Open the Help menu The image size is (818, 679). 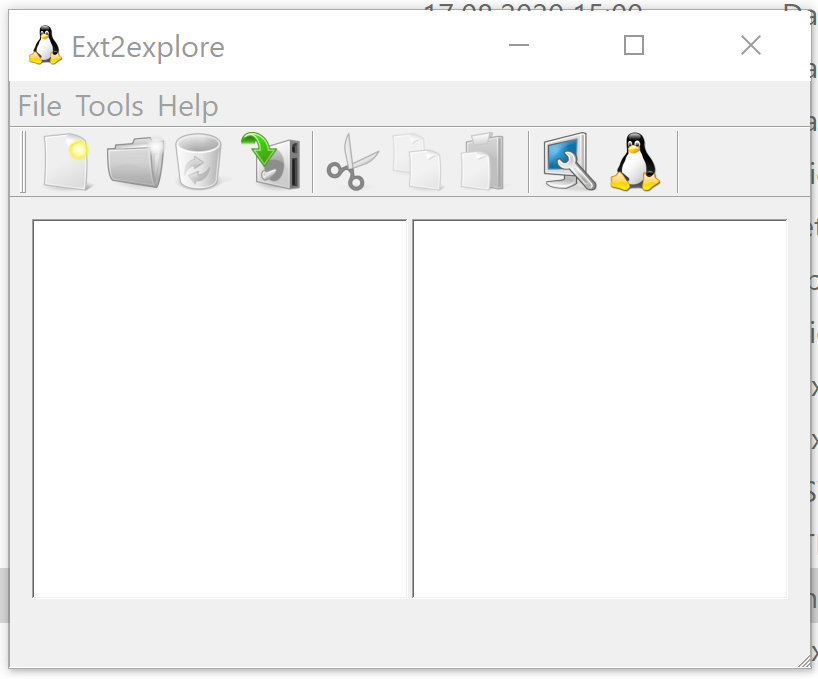pos(188,106)
